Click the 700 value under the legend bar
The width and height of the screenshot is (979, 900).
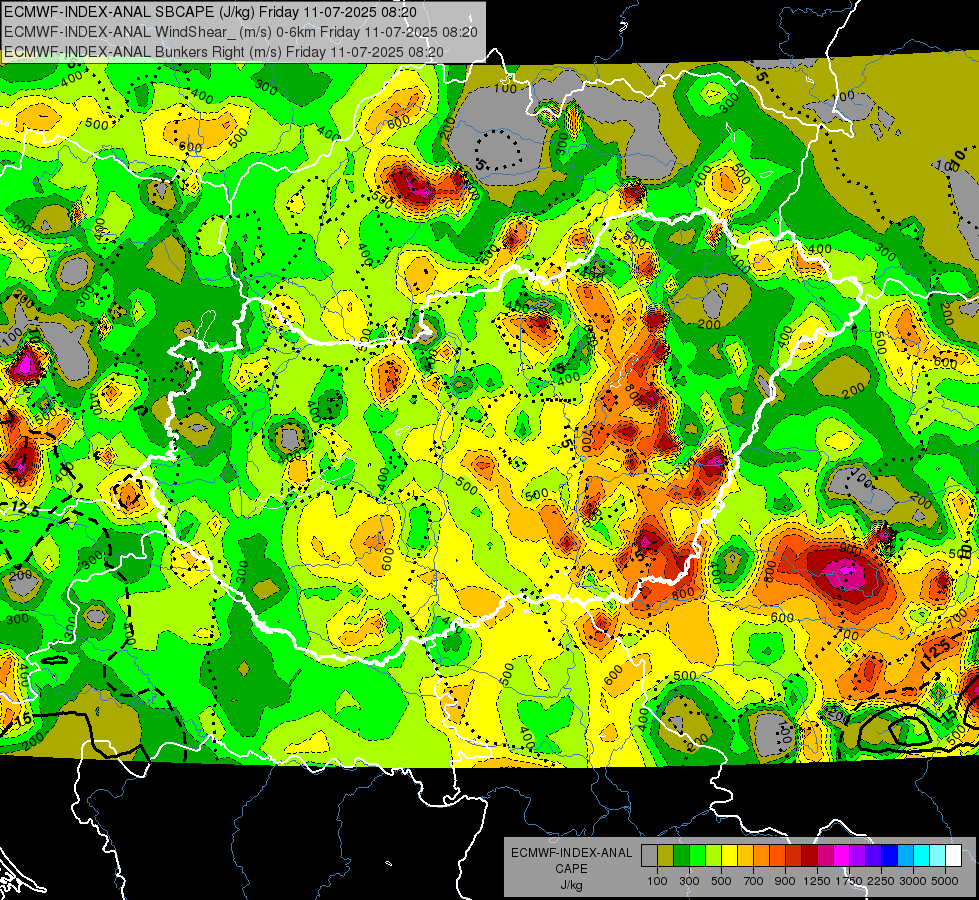[x=754, y=881]
